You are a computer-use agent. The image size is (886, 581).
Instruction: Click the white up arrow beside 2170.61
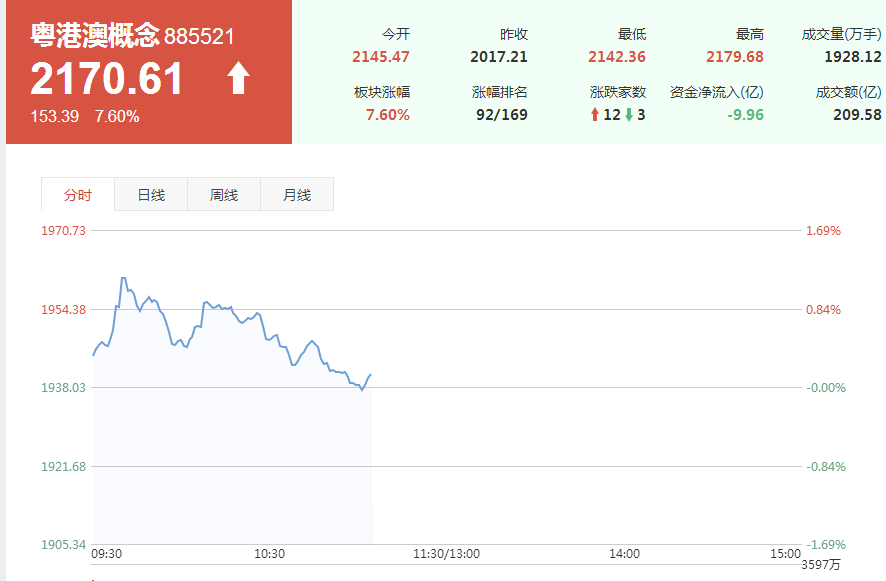point(238,77)
